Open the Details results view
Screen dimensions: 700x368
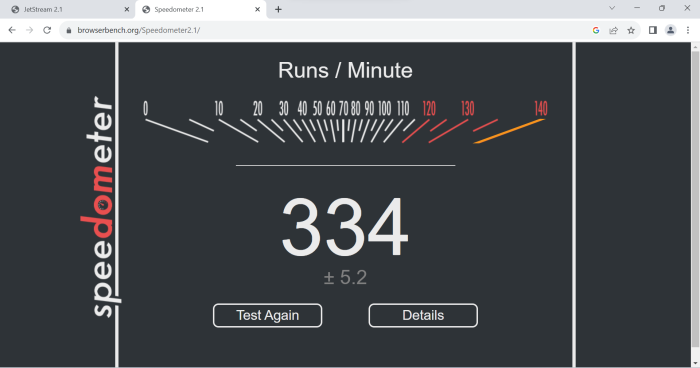point(423,315)
